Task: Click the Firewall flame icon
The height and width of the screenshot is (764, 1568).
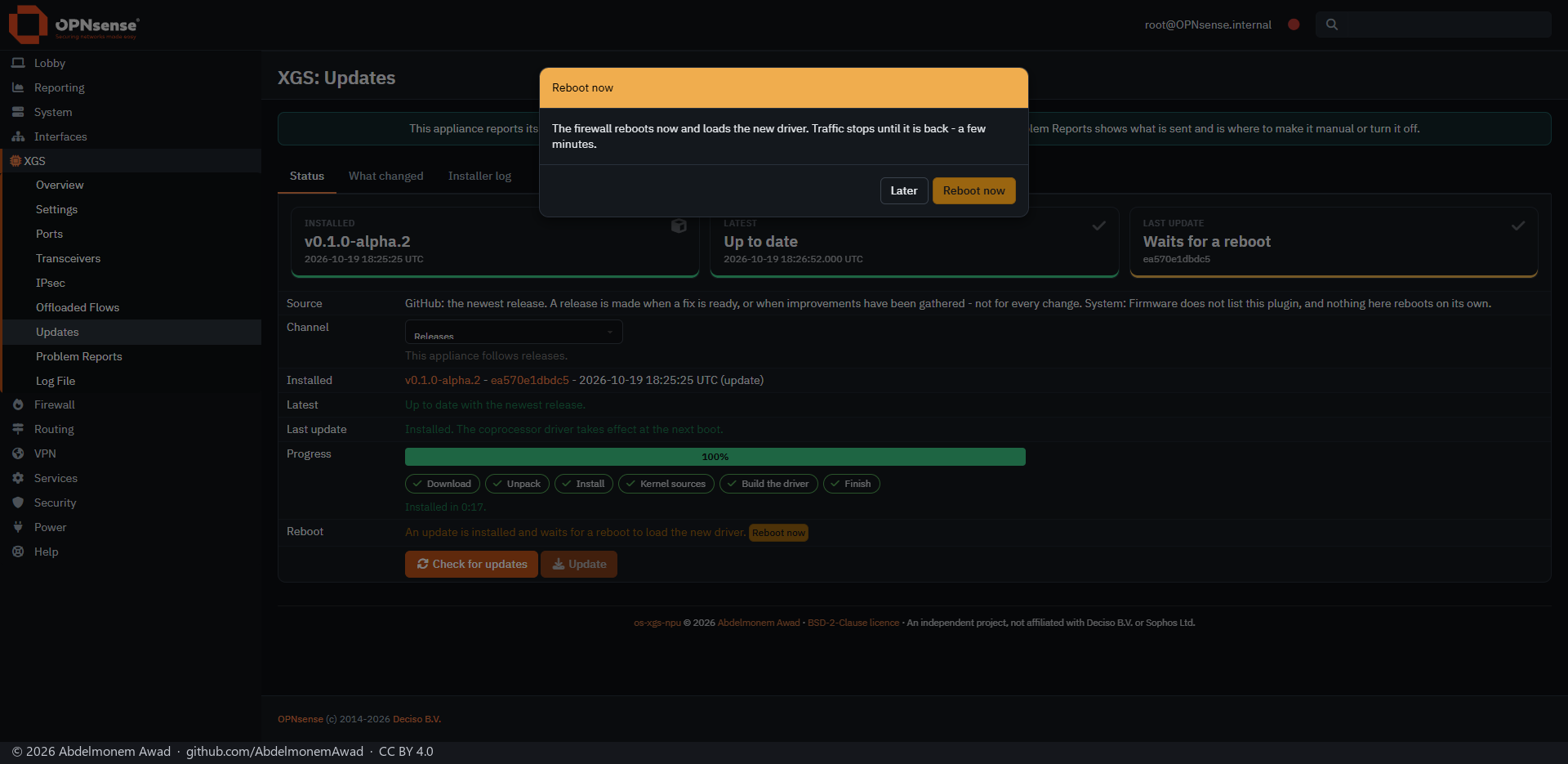Action: [x=18, y=404]
